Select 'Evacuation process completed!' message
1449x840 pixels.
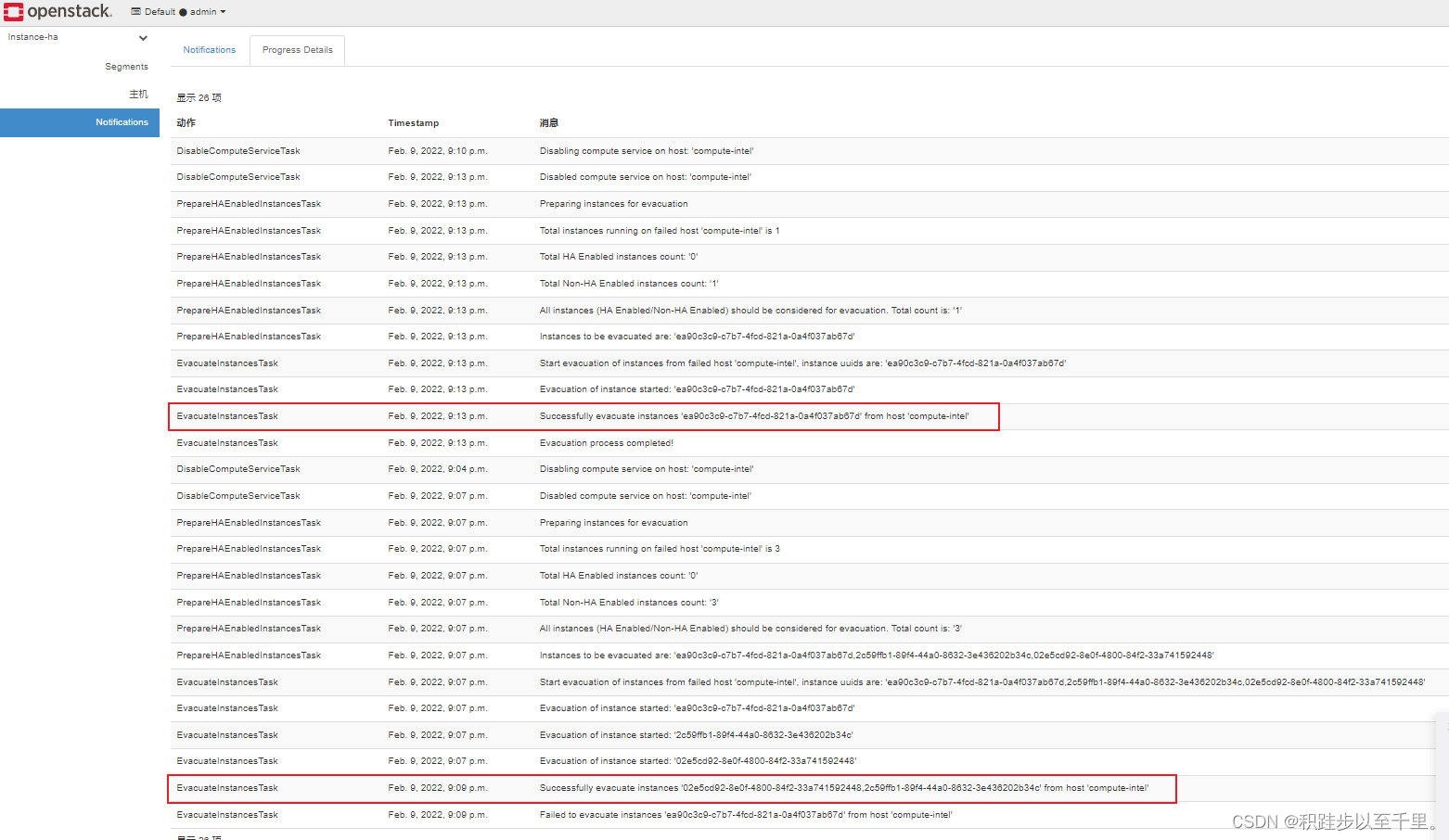(607, 443)
